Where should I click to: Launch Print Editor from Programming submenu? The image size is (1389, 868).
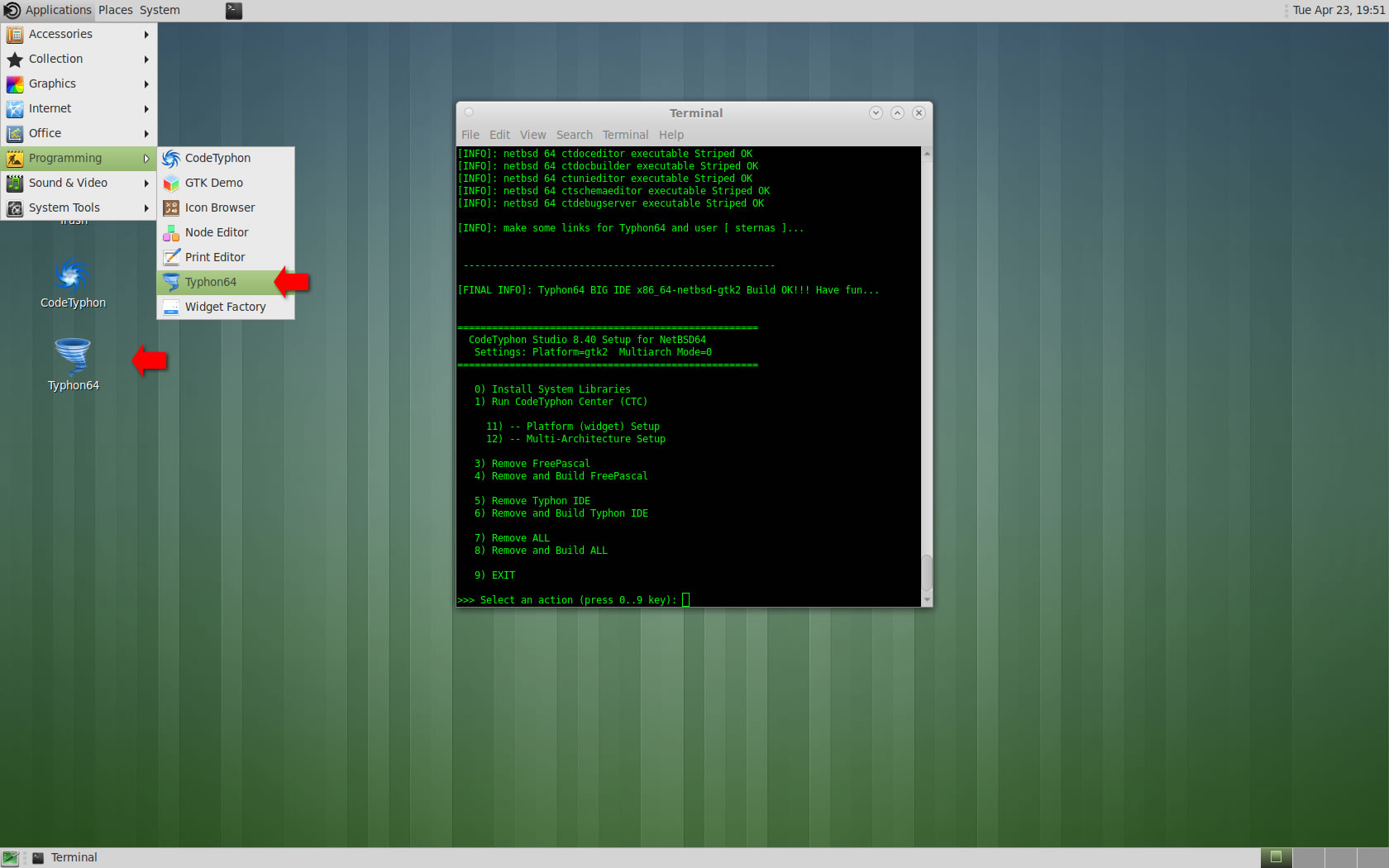click(226, 257)
